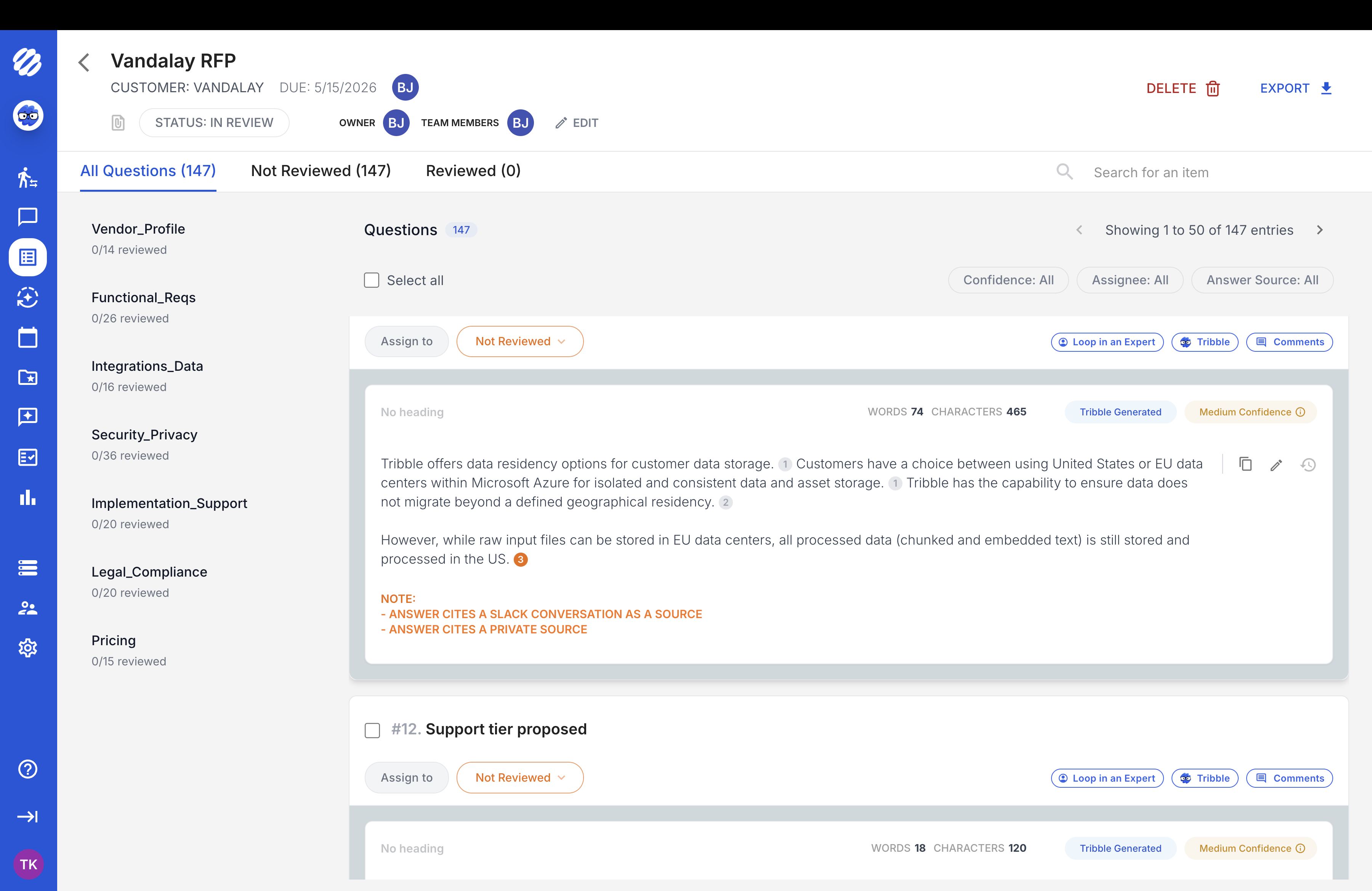Screen dimensions: 1372x891
Task: Click the DELETE button
Action: point(1183,88)
